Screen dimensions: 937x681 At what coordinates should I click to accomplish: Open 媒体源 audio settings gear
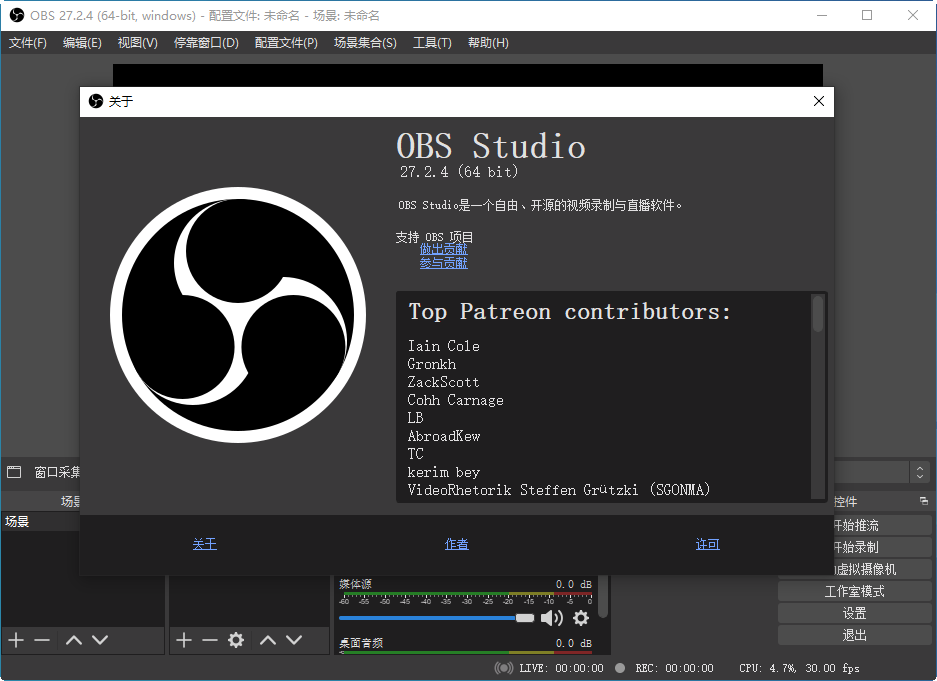click(x=581, y=618)
